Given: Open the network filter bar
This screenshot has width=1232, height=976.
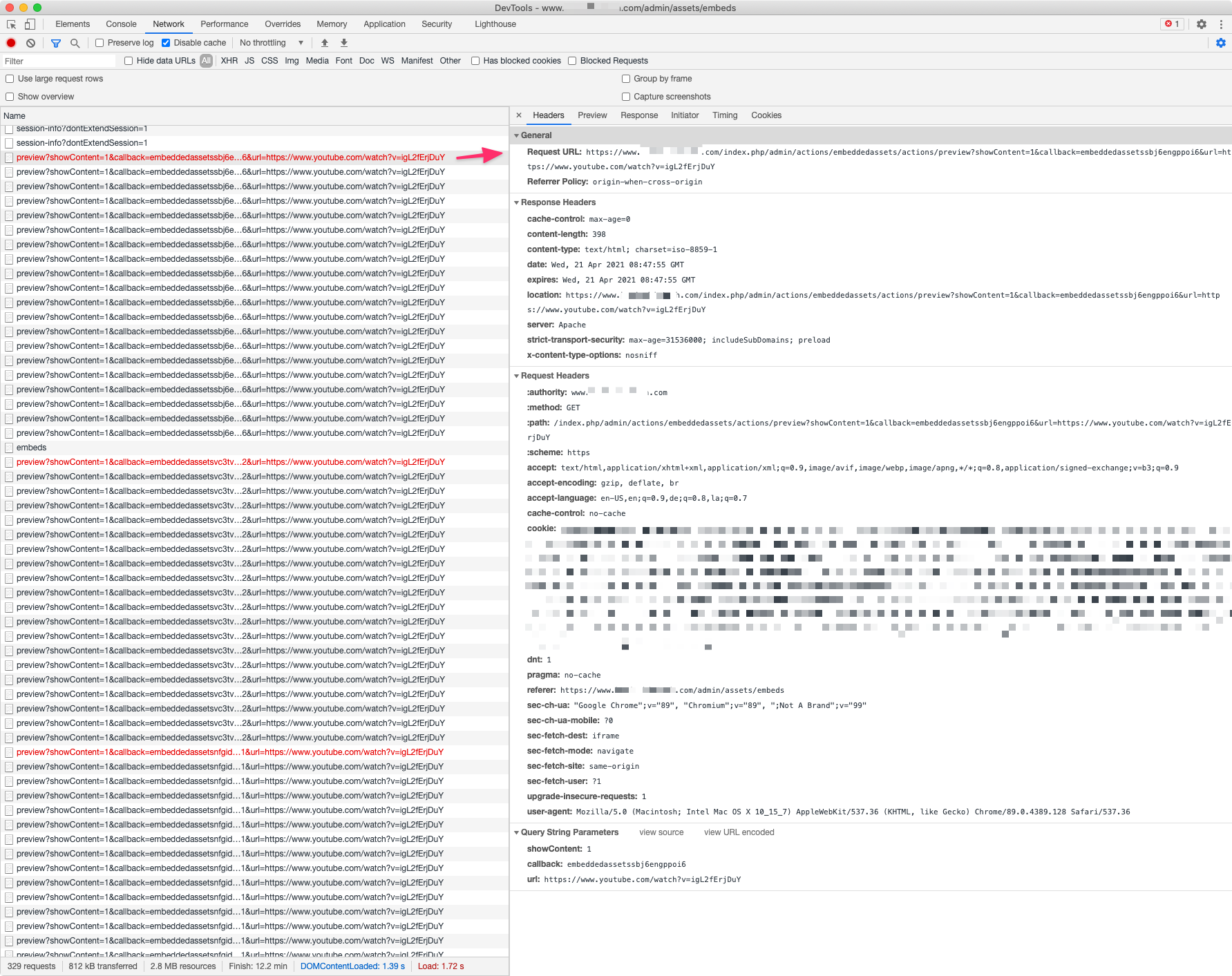Looking at the screenshot, I should tap(56, 43).
